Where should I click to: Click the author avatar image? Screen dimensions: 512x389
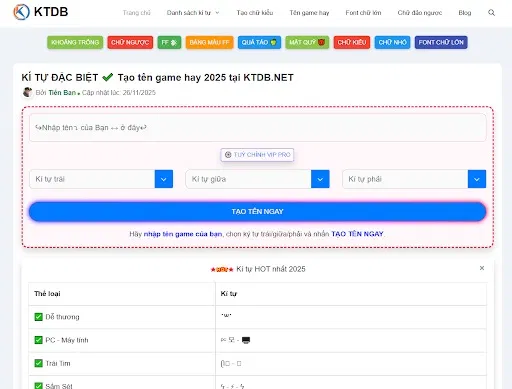coord(27,92)
